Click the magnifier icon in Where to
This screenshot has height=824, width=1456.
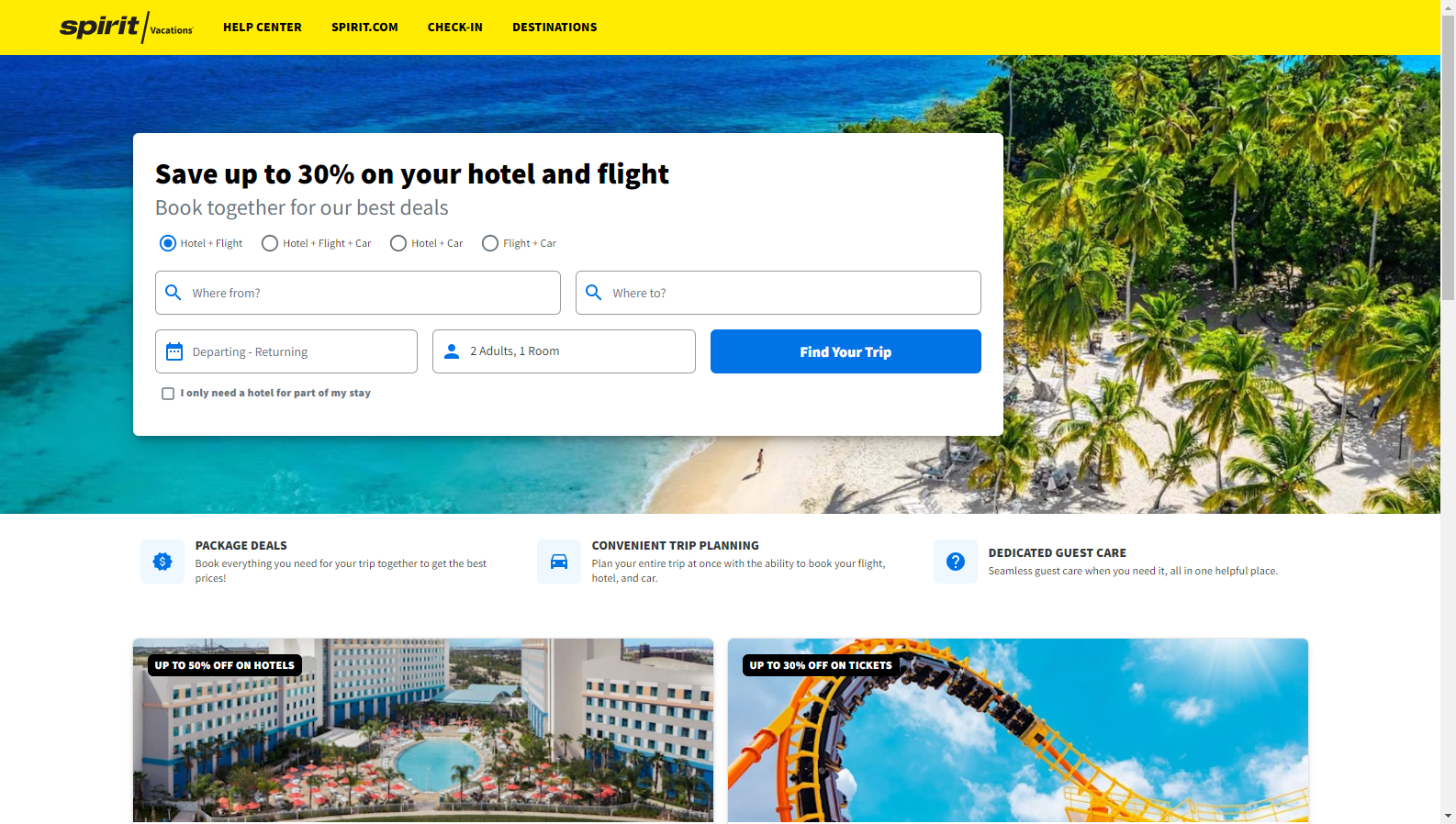click(x=593, y=293)
